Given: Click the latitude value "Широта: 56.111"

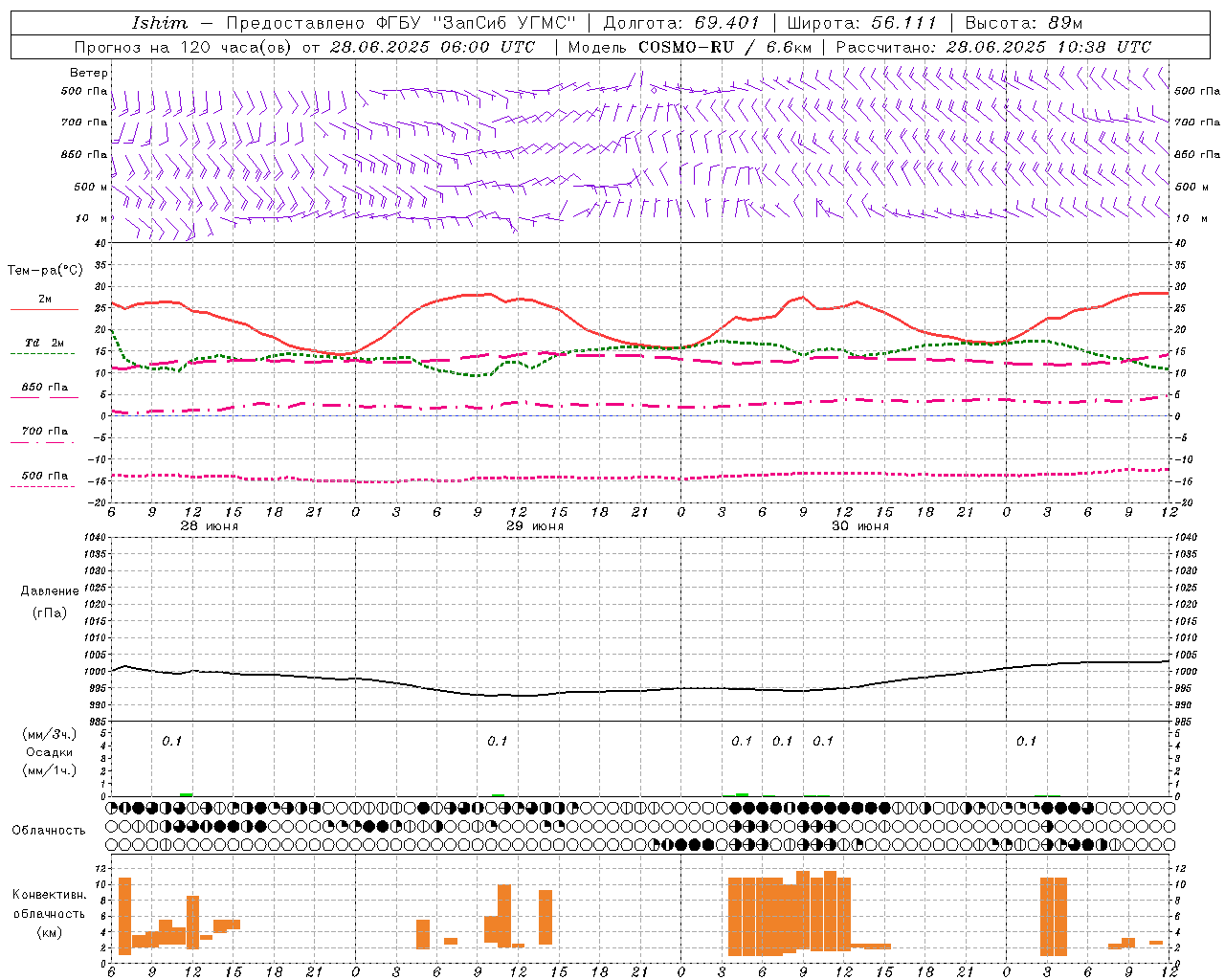Looking at the screenshot, I should [x=861, y=23].
